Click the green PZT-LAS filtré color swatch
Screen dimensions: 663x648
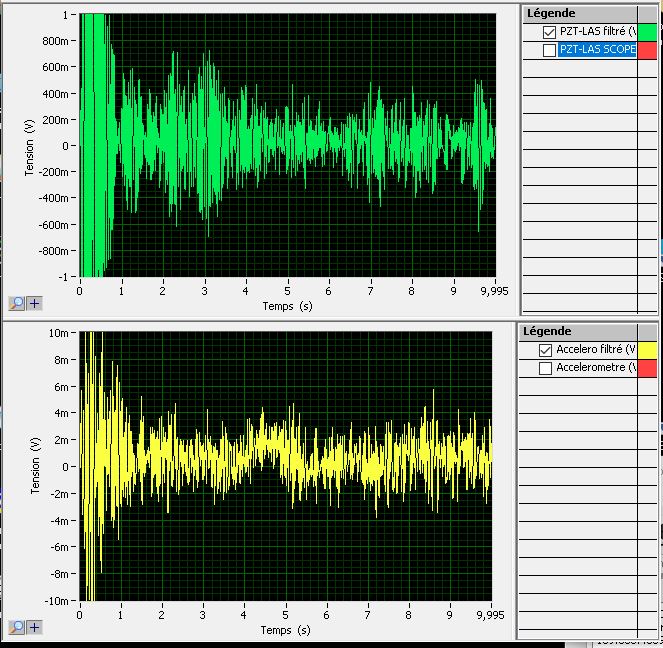[647, 32]
